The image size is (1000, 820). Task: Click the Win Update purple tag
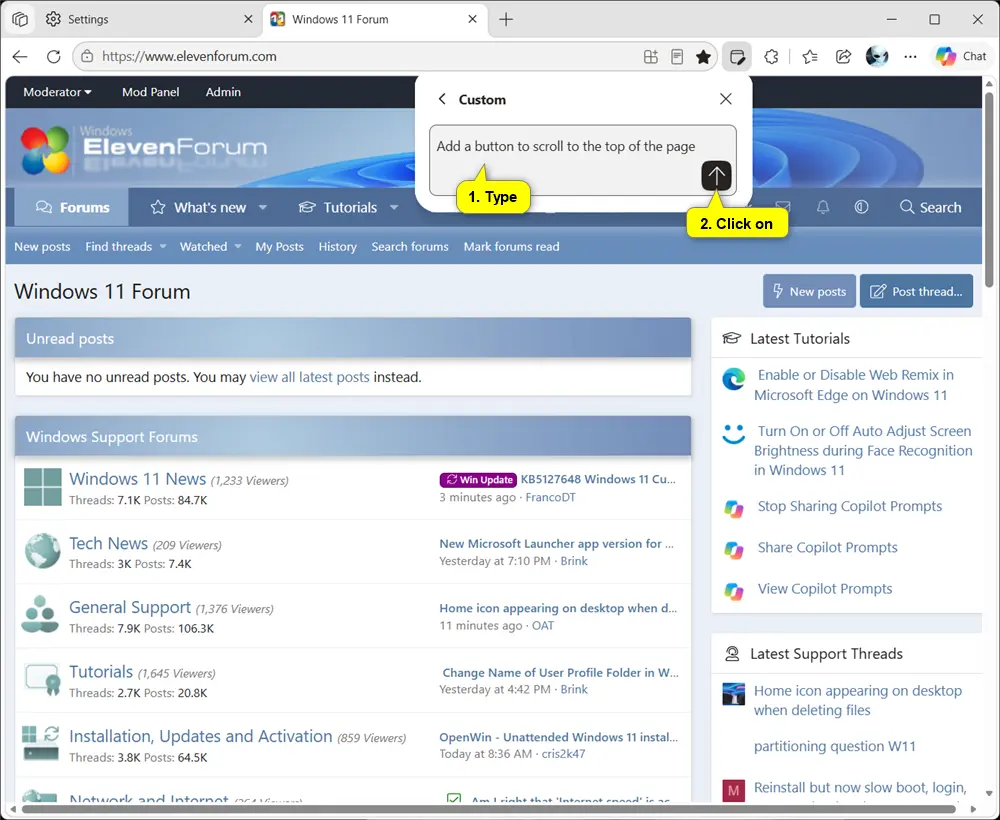pyautogui.click(x=478, y=480)
